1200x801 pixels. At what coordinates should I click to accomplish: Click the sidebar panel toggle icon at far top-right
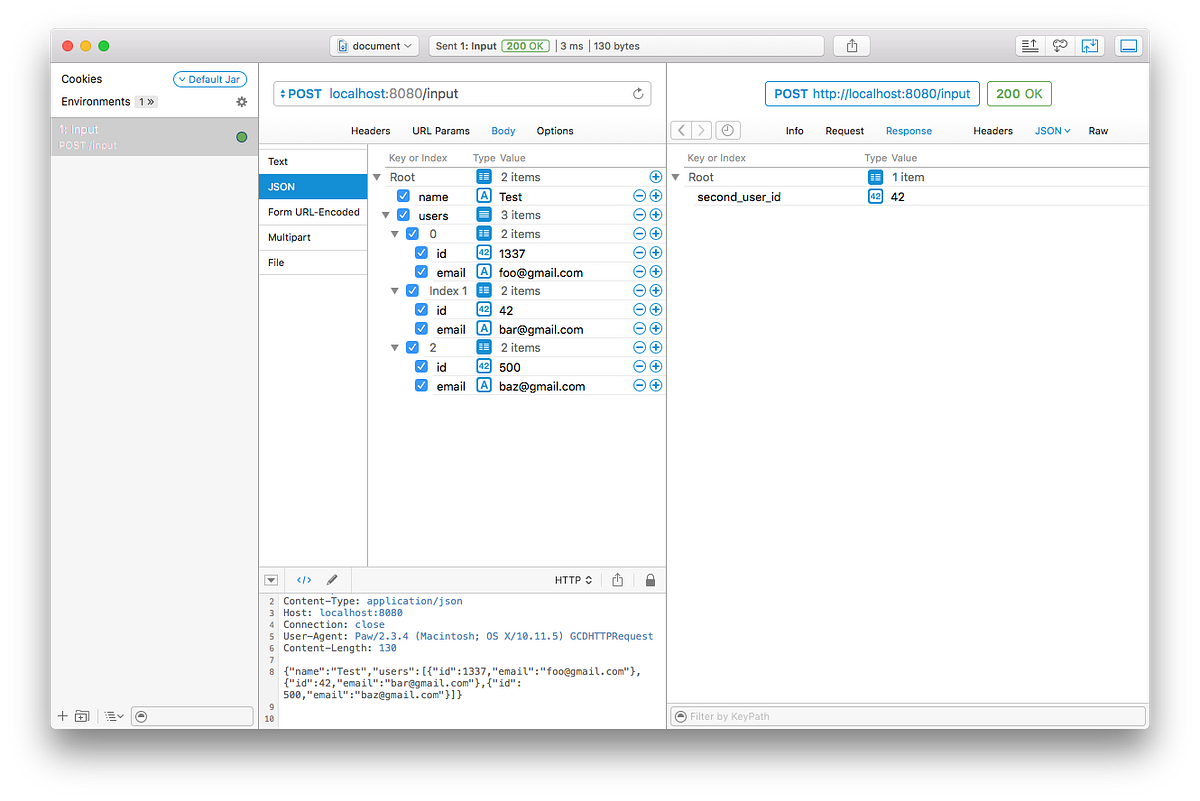point(1128,46)
